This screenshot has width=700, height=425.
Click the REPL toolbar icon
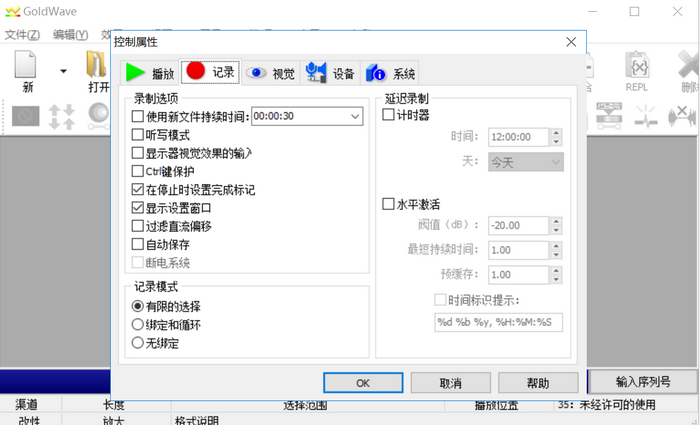[637, 71]
